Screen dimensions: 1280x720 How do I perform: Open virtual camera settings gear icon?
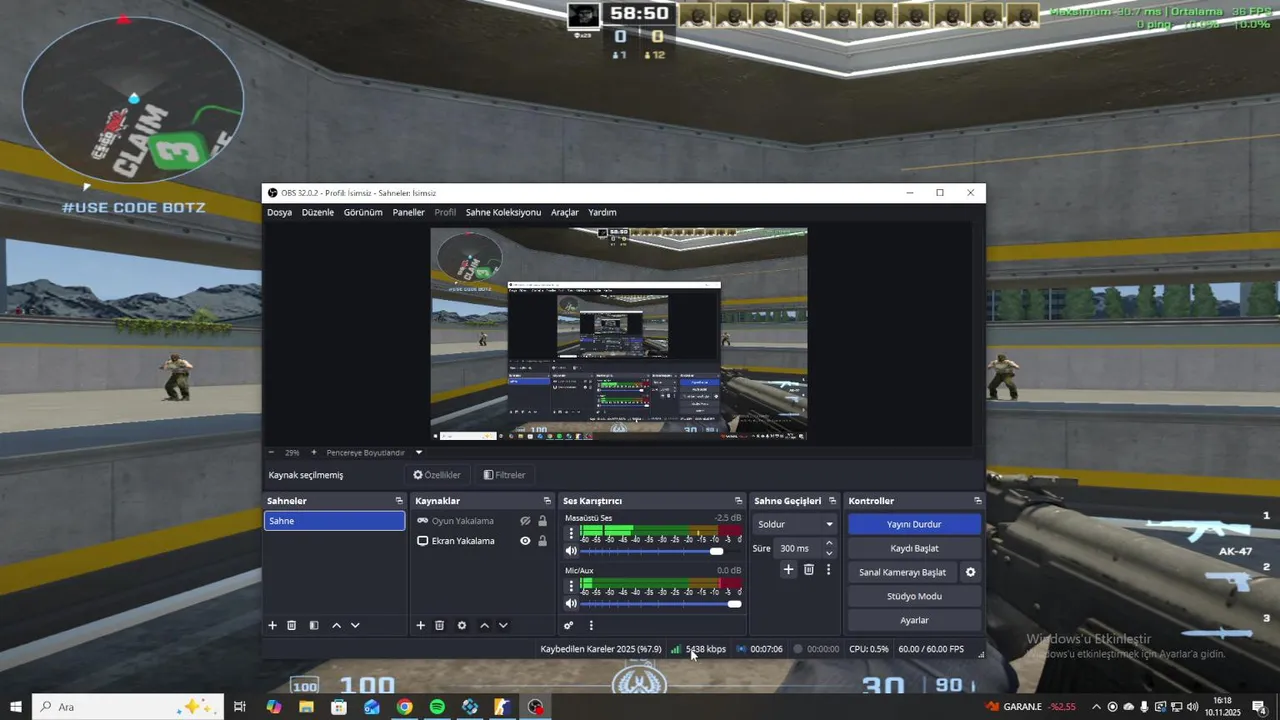(x=970, y=572)
